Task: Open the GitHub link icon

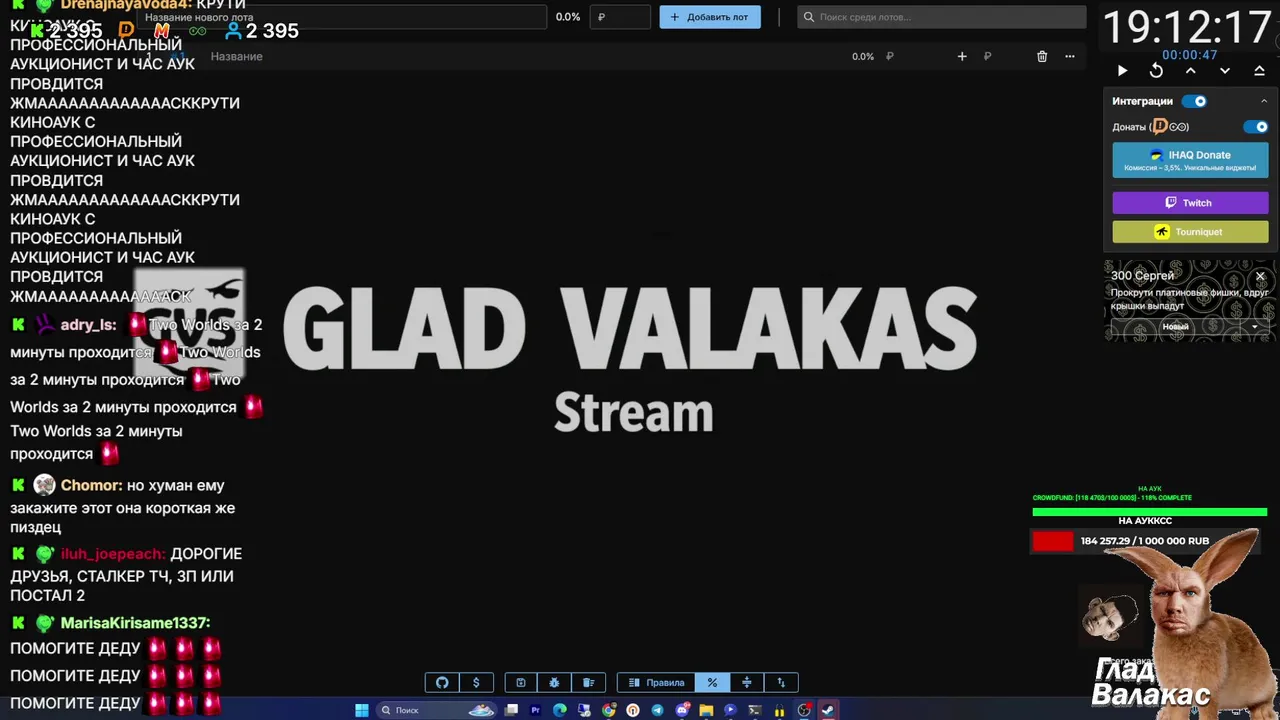Action: pos(442,683)
